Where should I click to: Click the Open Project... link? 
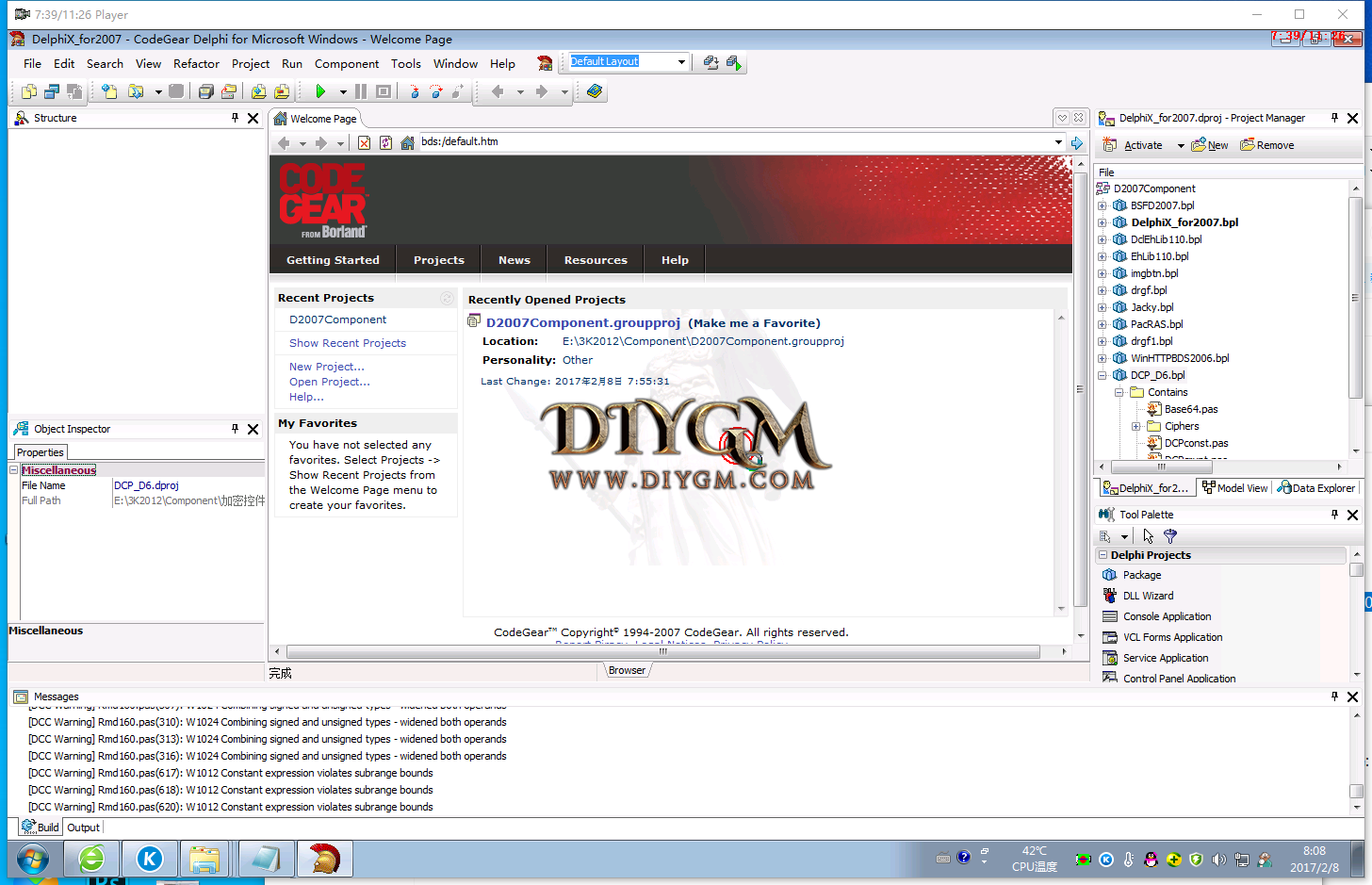point(330,382)
